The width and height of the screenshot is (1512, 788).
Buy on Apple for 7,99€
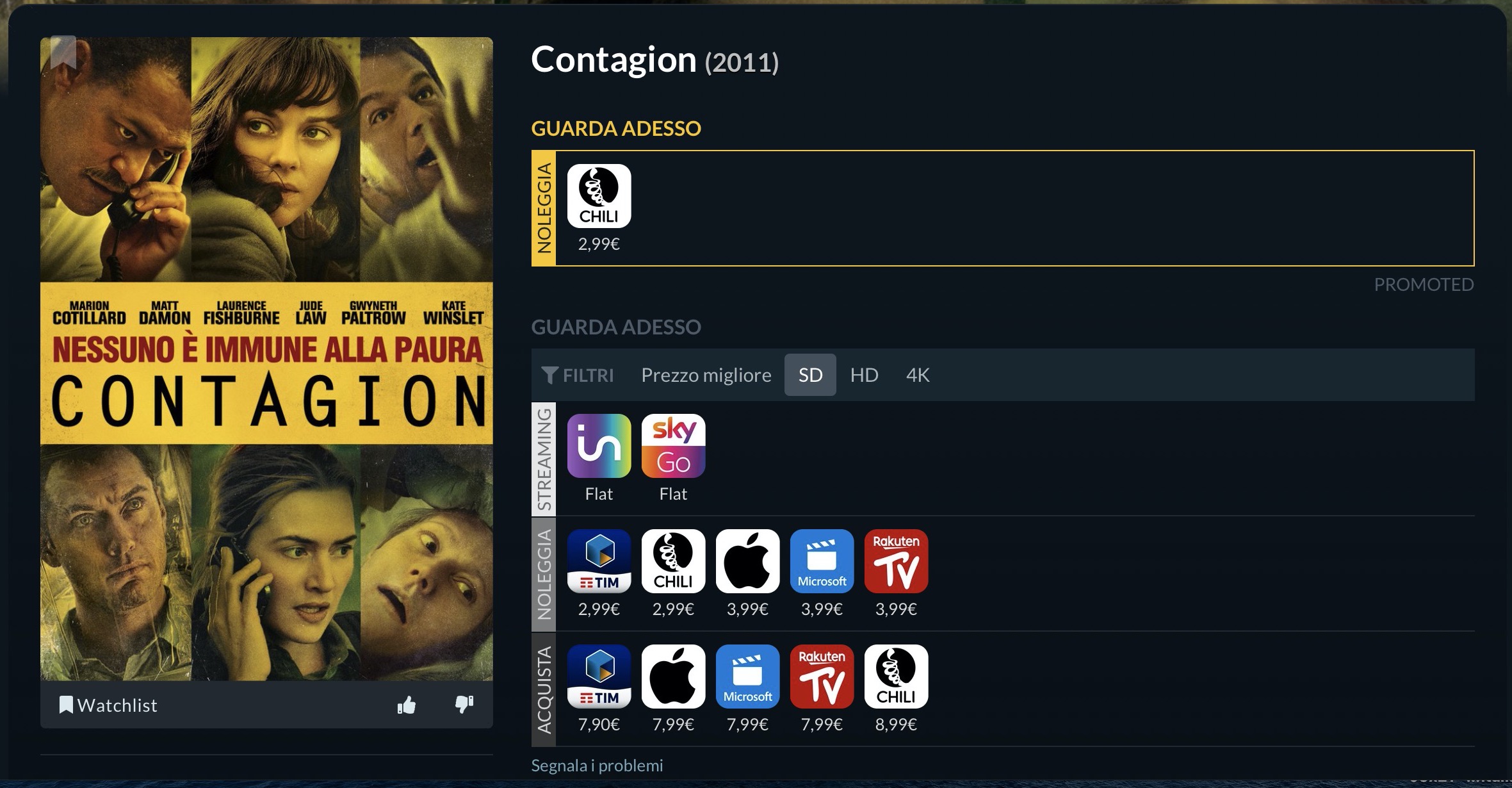coord(673,677)
